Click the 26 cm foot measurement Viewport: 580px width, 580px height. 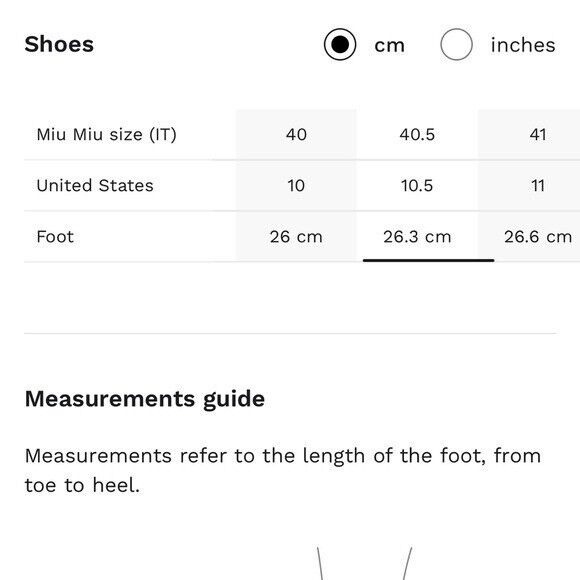coord(296,237)
